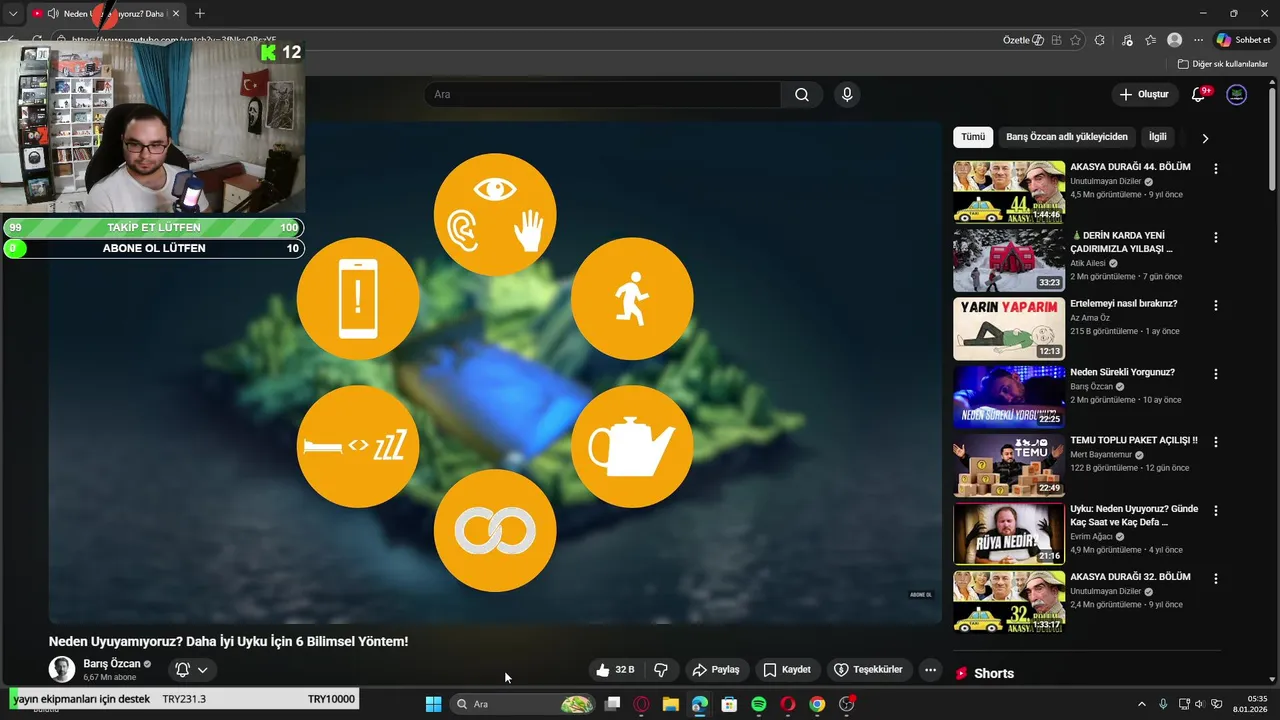Click the Mert Bayantemur channel name
Viewport: 1280px width, 720px height.
[1100, 454]
